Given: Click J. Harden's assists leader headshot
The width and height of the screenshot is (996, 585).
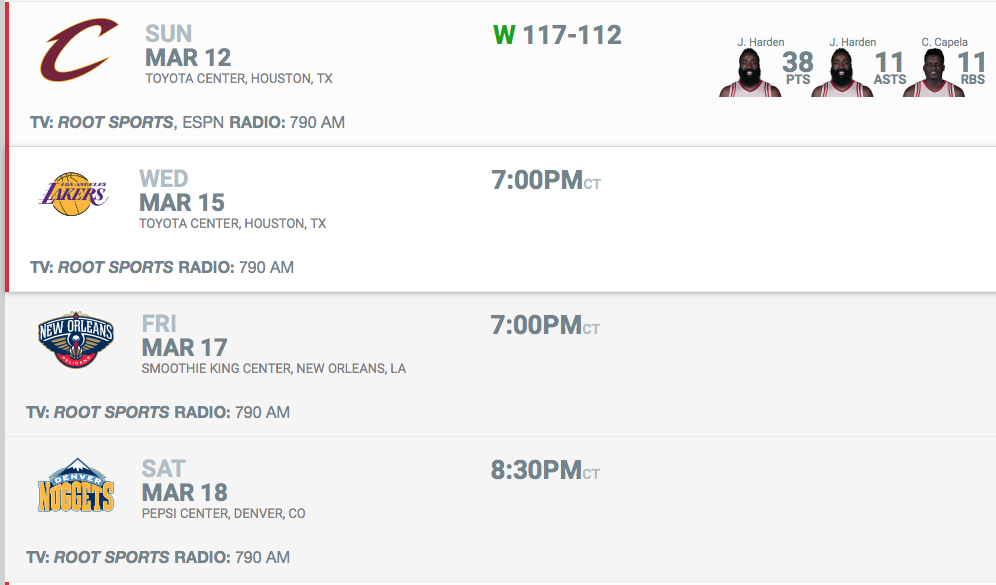Looking at the screenshot, I should click(841, 74).
